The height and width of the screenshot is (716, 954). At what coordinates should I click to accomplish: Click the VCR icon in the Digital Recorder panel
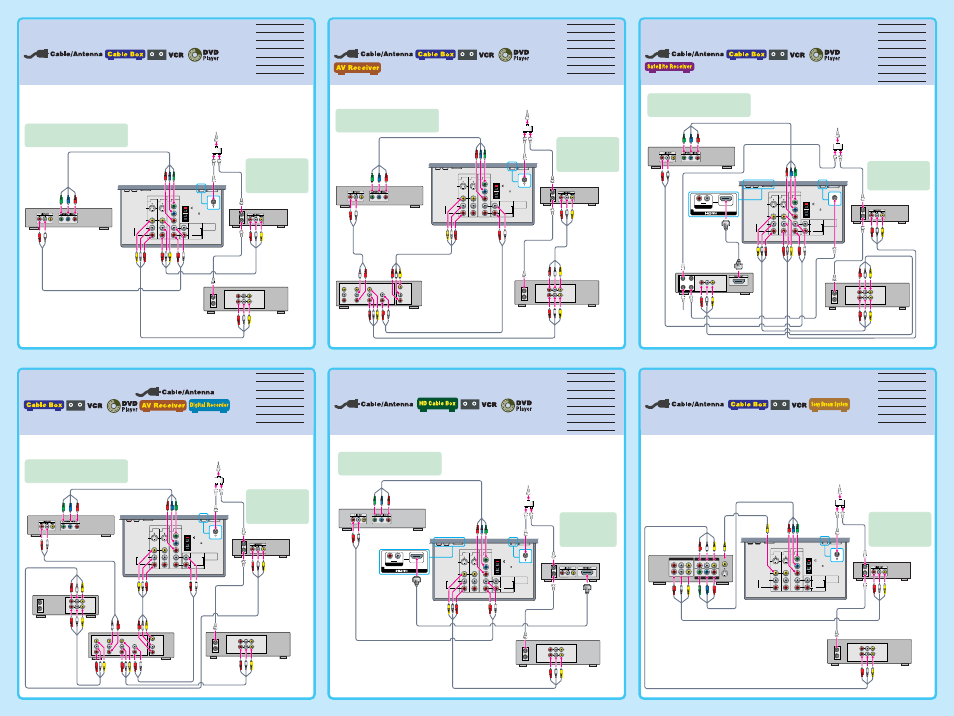(84, 405)
